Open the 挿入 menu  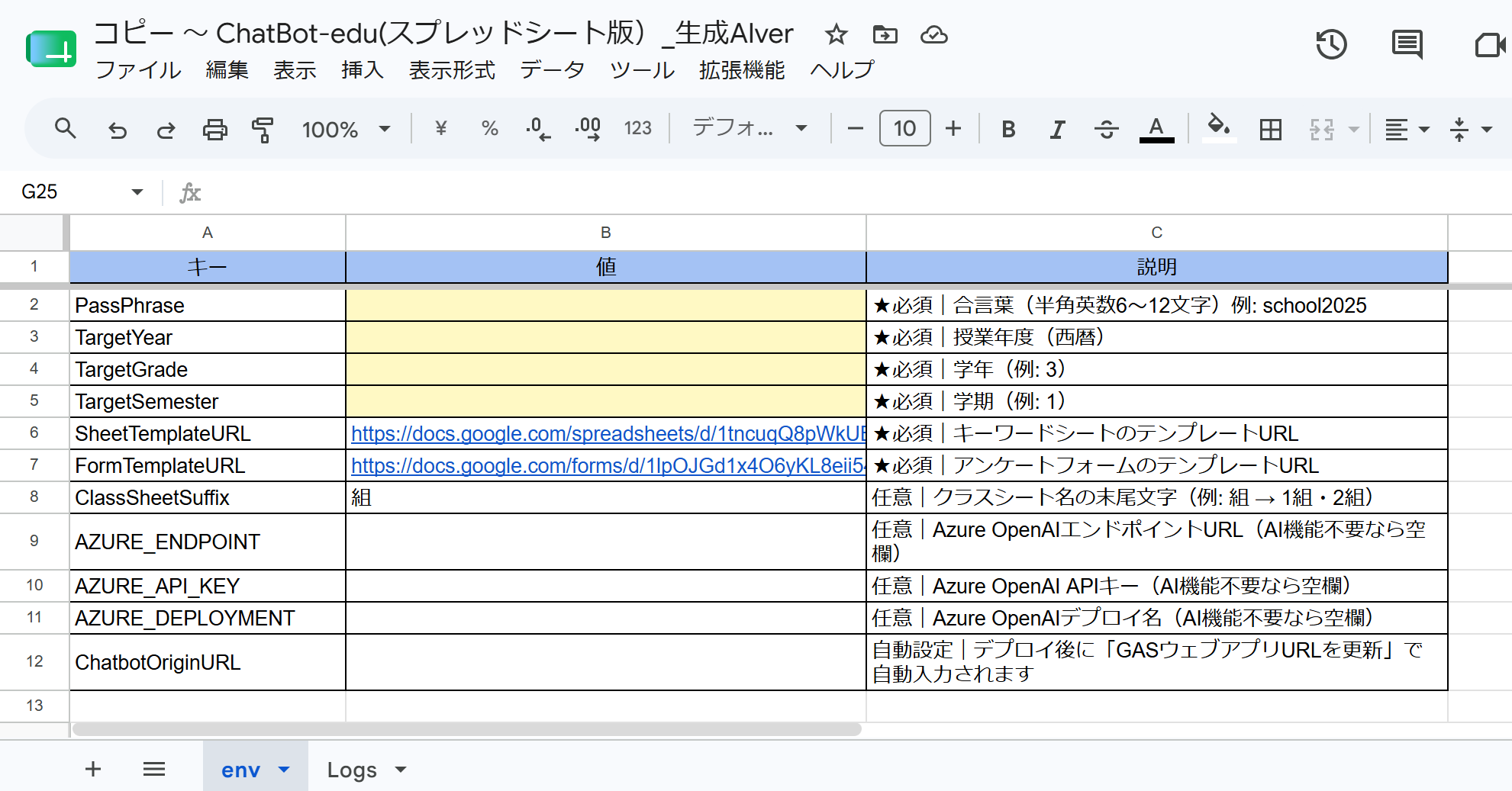[363, 70]
